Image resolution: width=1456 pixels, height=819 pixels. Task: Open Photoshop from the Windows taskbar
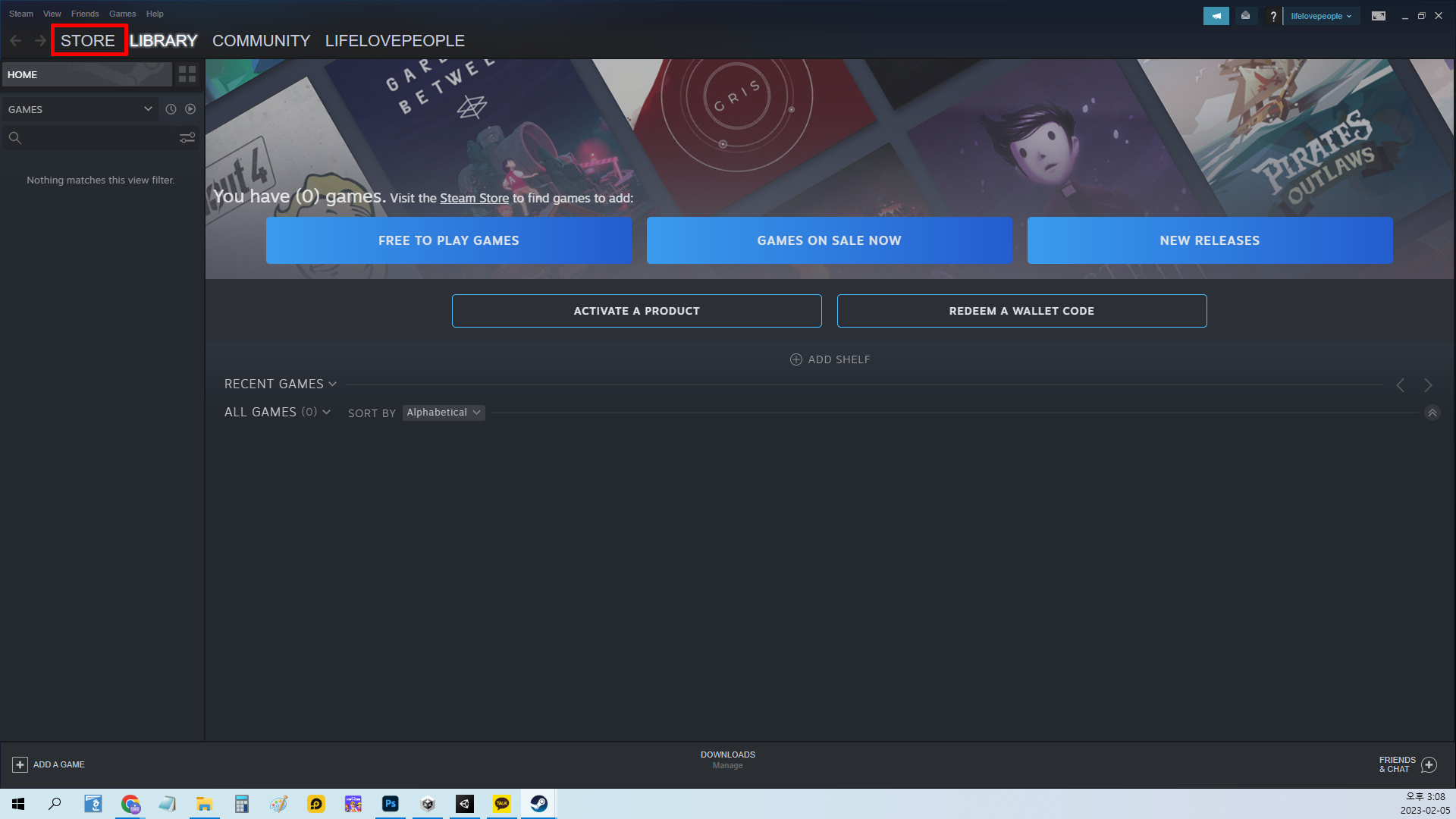[x=391, y=804]
